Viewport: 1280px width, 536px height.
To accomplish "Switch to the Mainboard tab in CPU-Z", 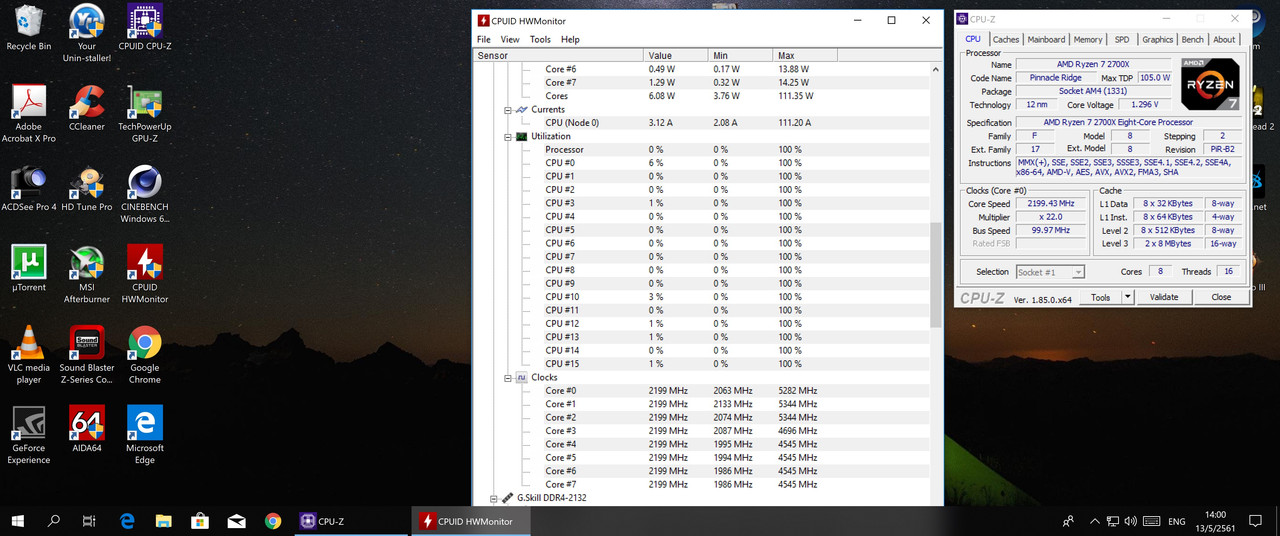I will pyautogui.click(x=1047, y=40).
